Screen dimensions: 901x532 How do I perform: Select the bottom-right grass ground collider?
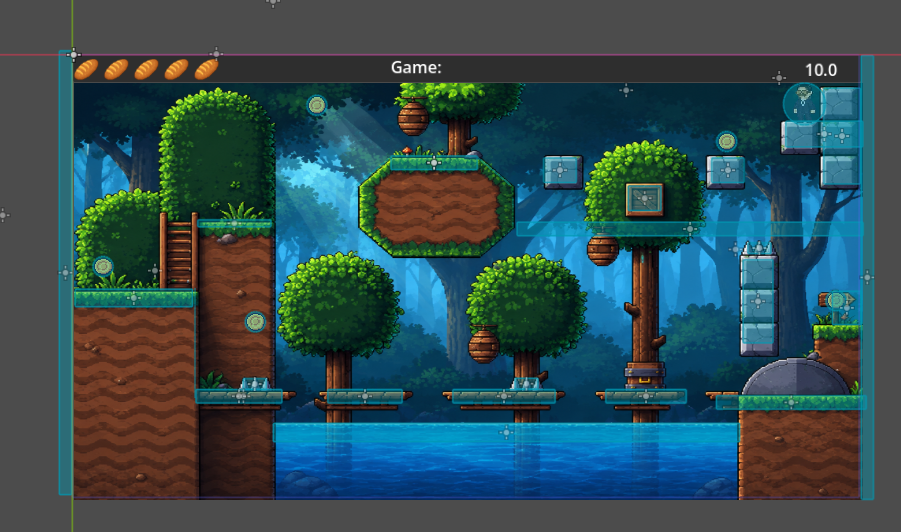791,402
